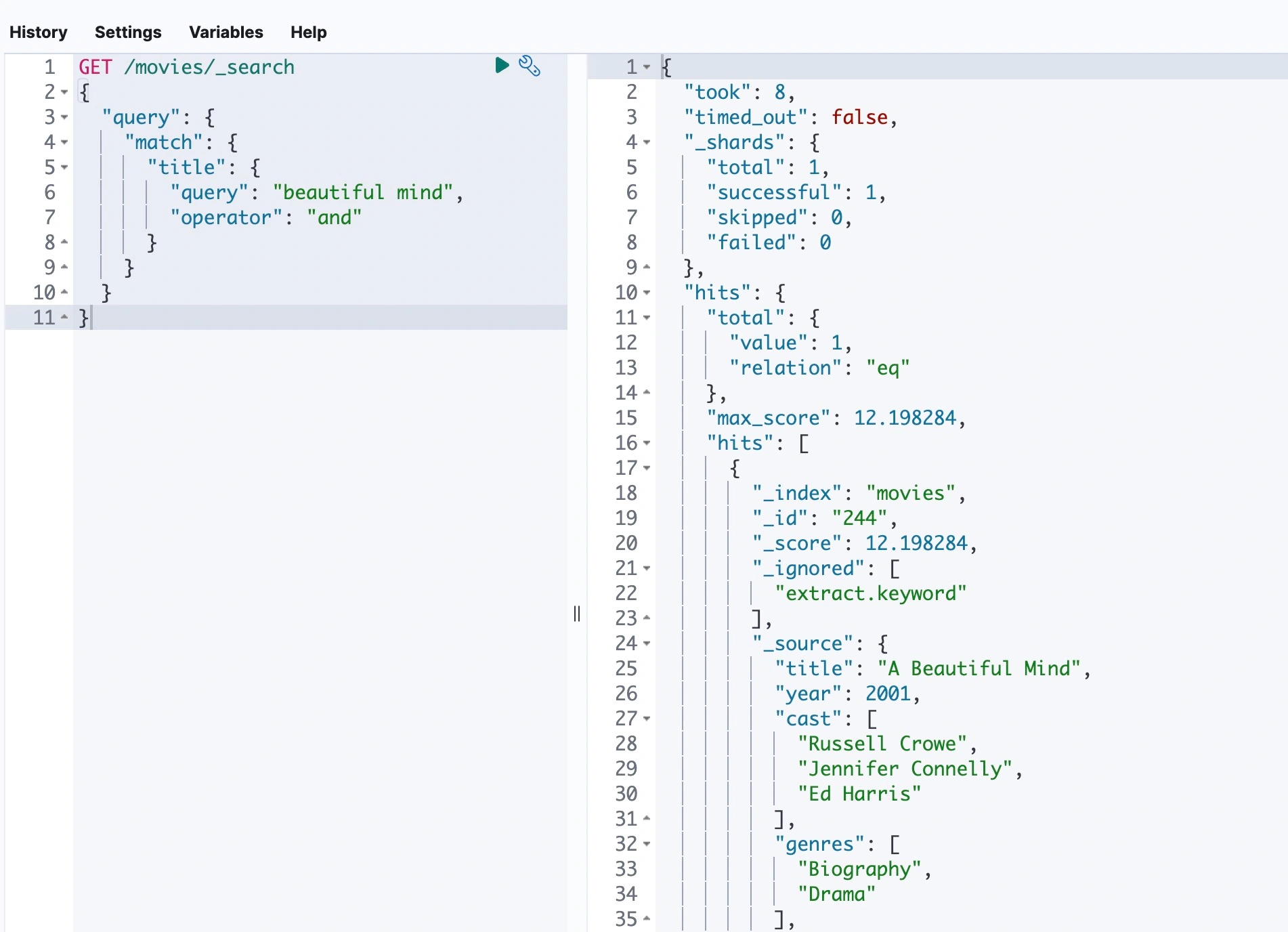Collapse the outer "hits" object on line 10
Screen dimensions: 1288x932
[647, 293]
